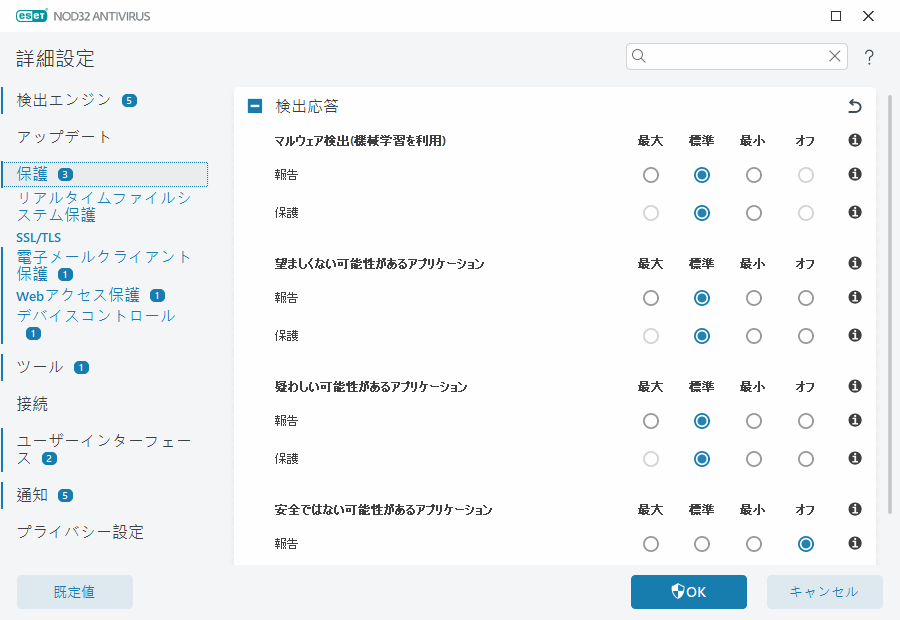Turn 疑わしい可能性があるアプリケーション 保護 to オフ
The height and width of the screenshot is (620, 900).
tap(805, 459)
